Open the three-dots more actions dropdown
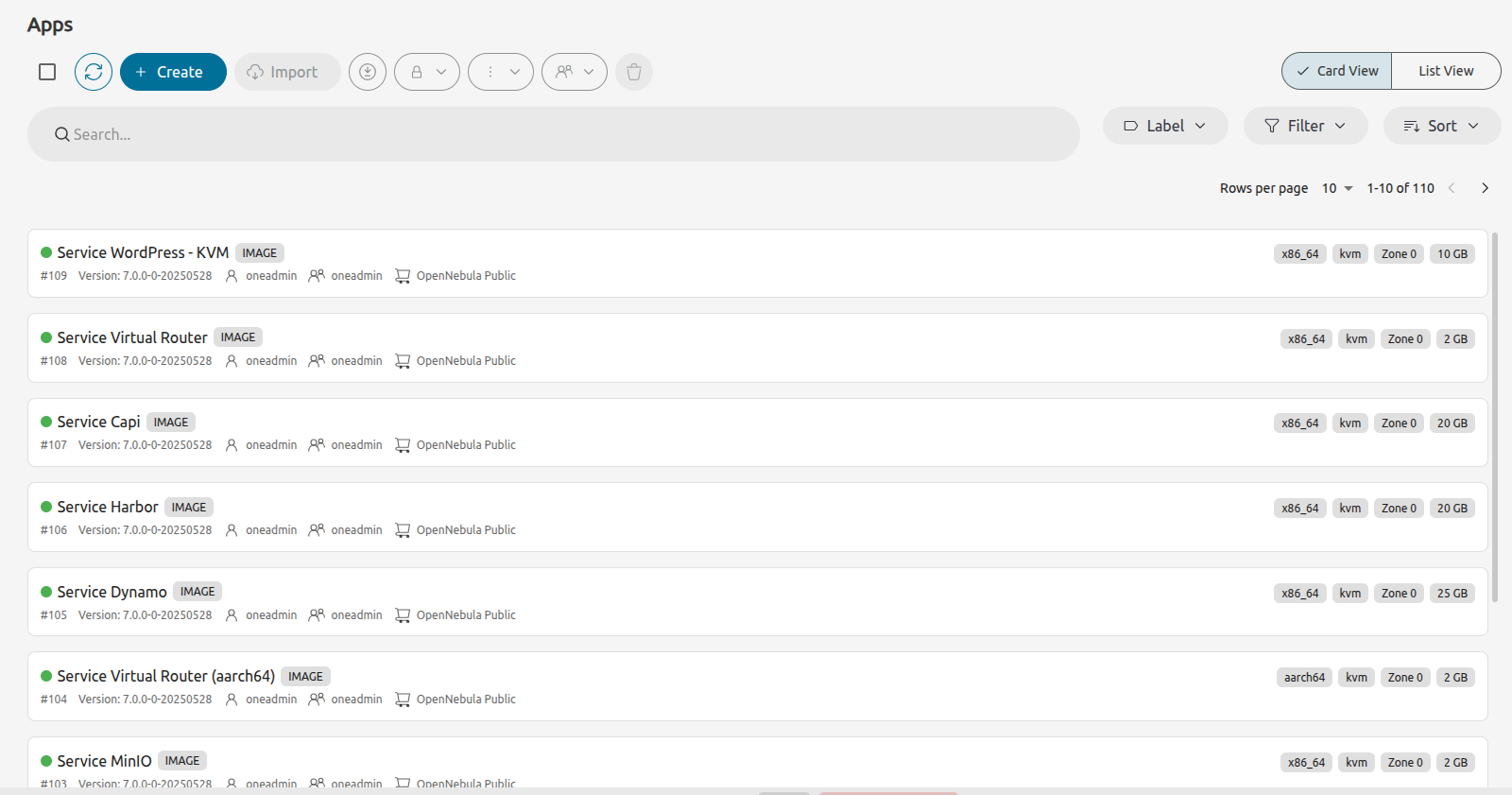1512x795 pixels. [x=501, y=72]
